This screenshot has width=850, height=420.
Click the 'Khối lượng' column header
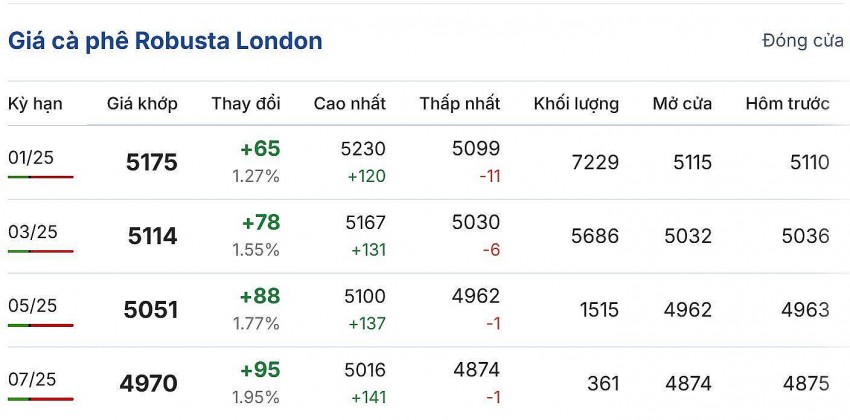point(576,104)
